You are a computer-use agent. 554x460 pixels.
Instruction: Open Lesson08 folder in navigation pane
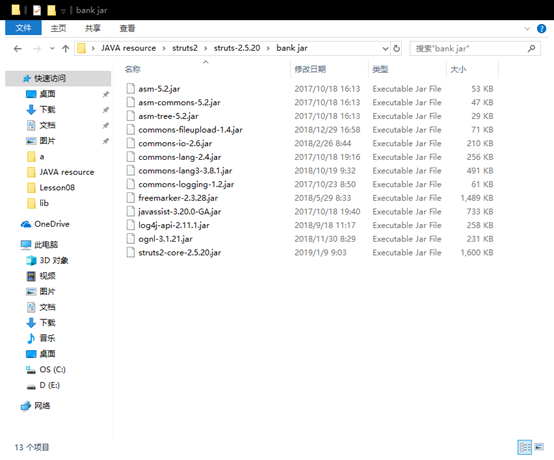[x=57, y=188]
